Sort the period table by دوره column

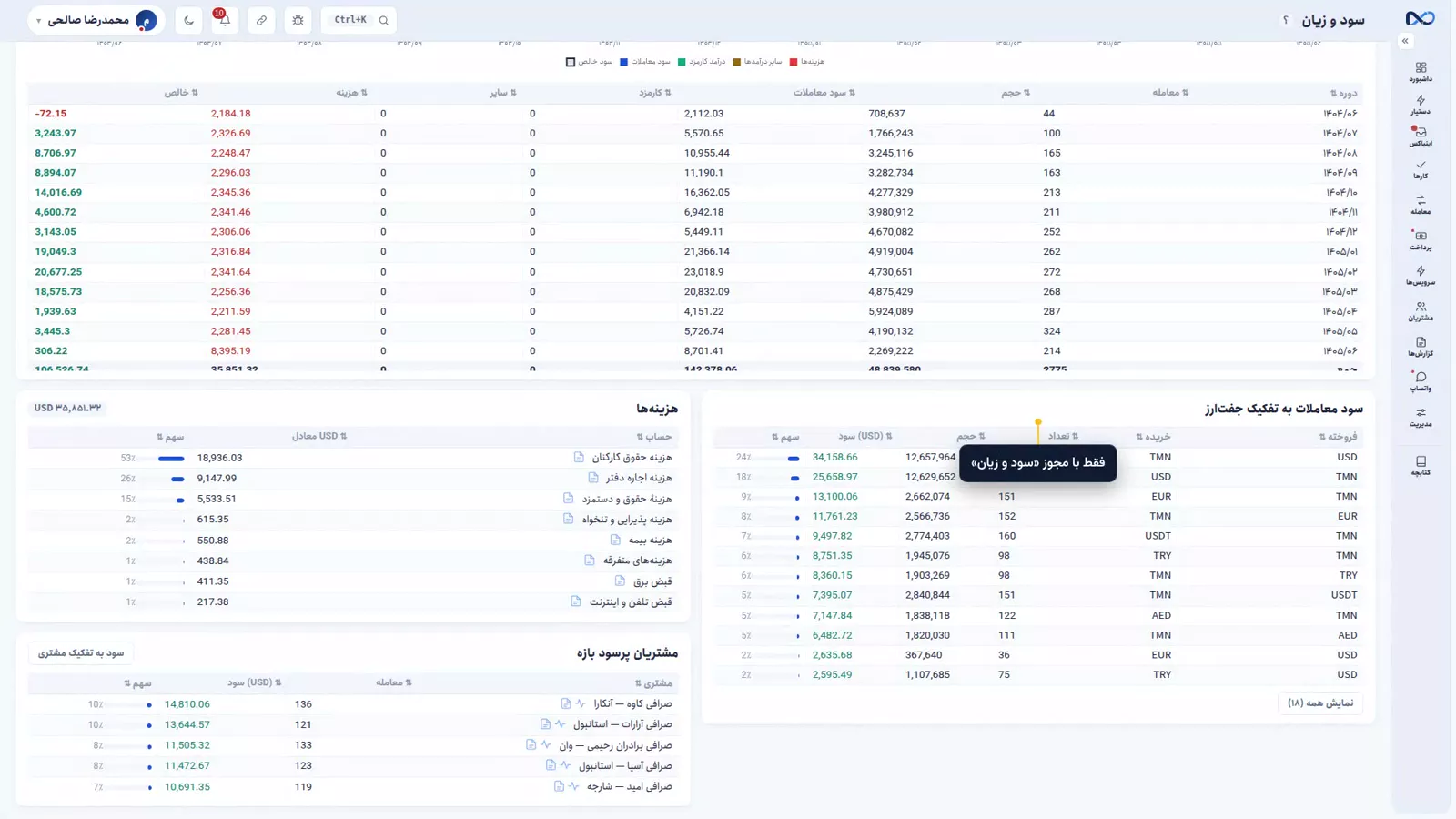[1343, 93]
